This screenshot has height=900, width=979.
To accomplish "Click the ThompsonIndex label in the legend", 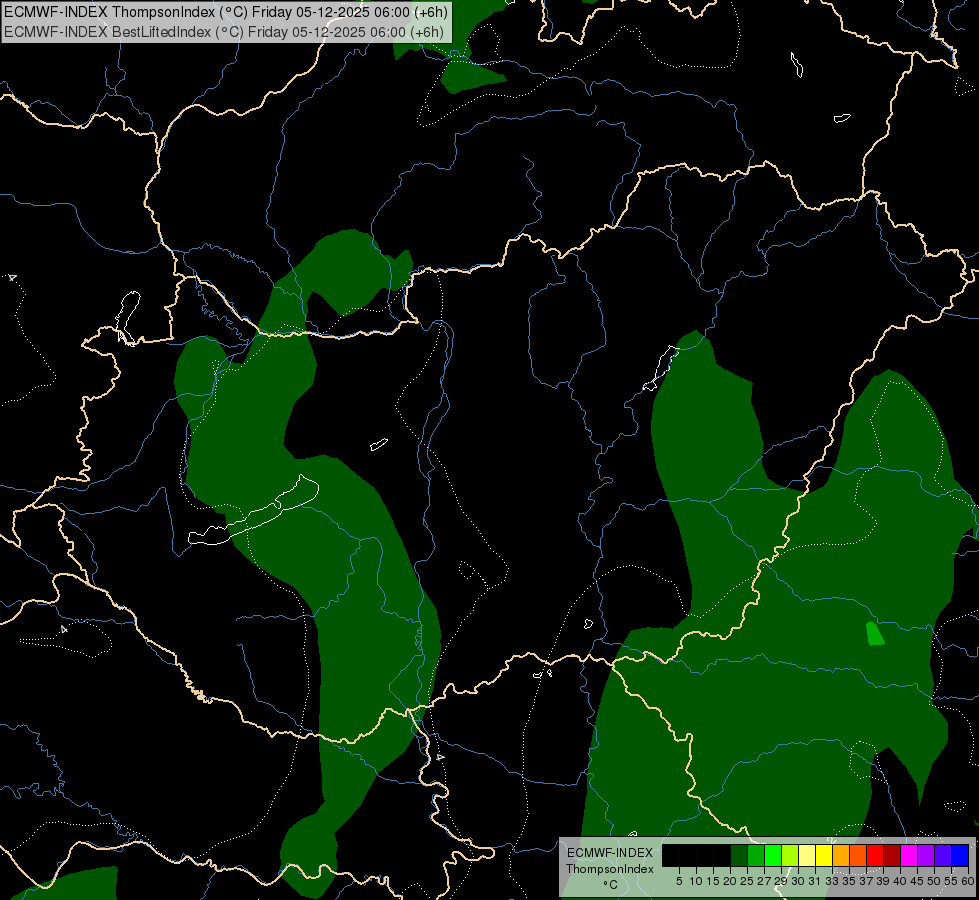I will click(610, 869).
